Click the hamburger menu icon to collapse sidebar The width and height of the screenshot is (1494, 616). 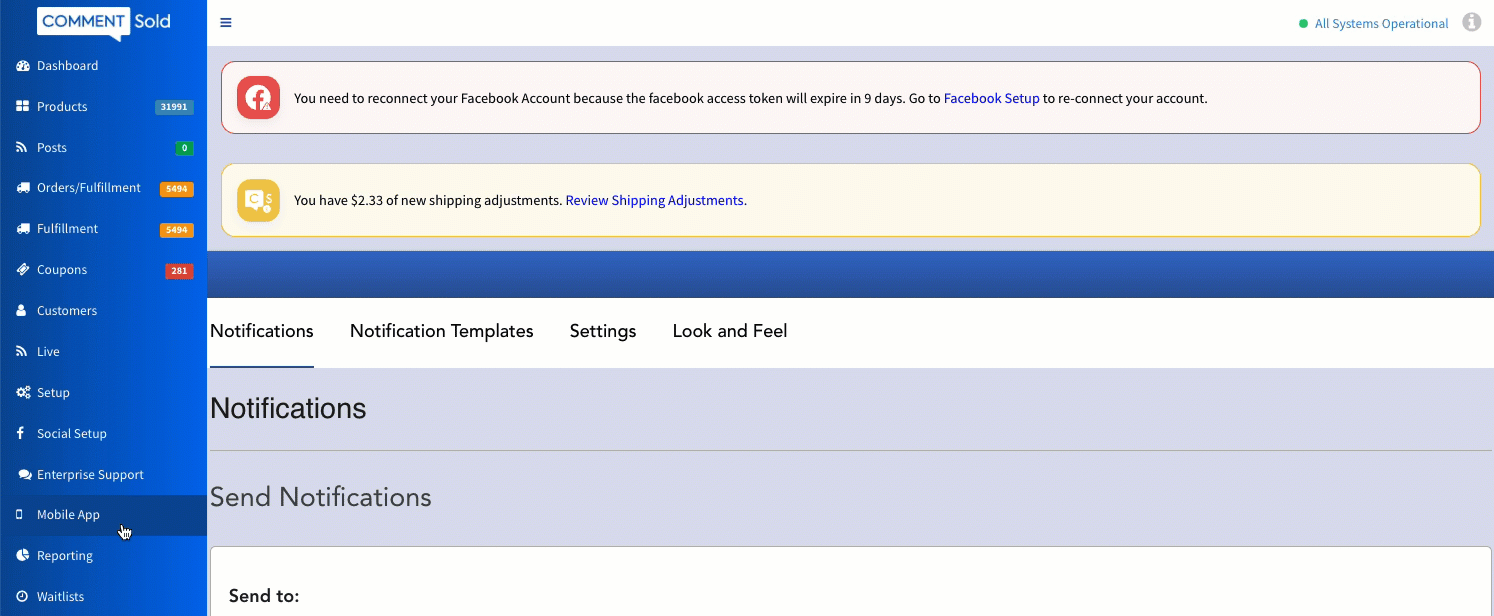[226, 23]
